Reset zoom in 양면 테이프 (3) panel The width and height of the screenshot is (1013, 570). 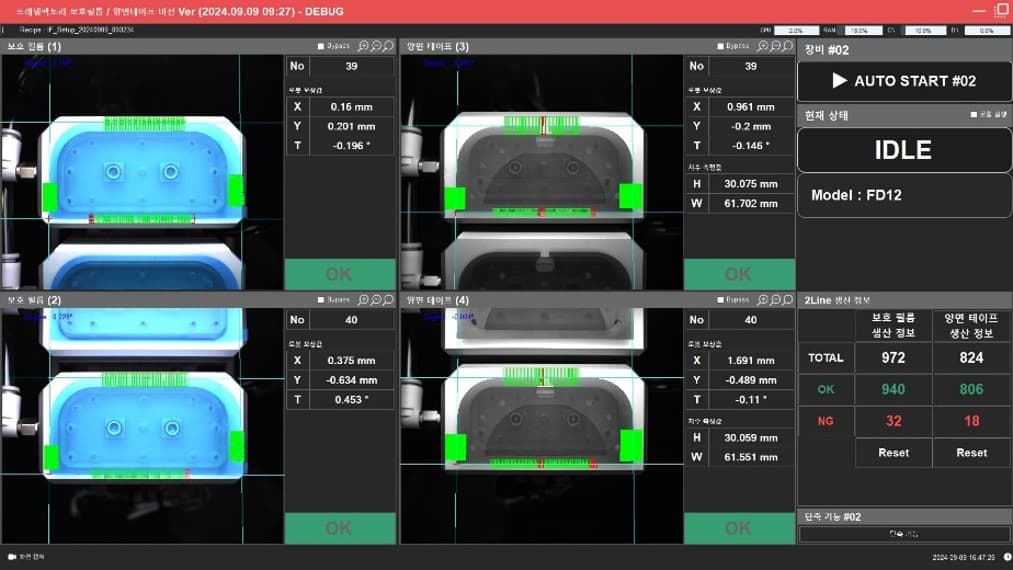click(788, 46)
